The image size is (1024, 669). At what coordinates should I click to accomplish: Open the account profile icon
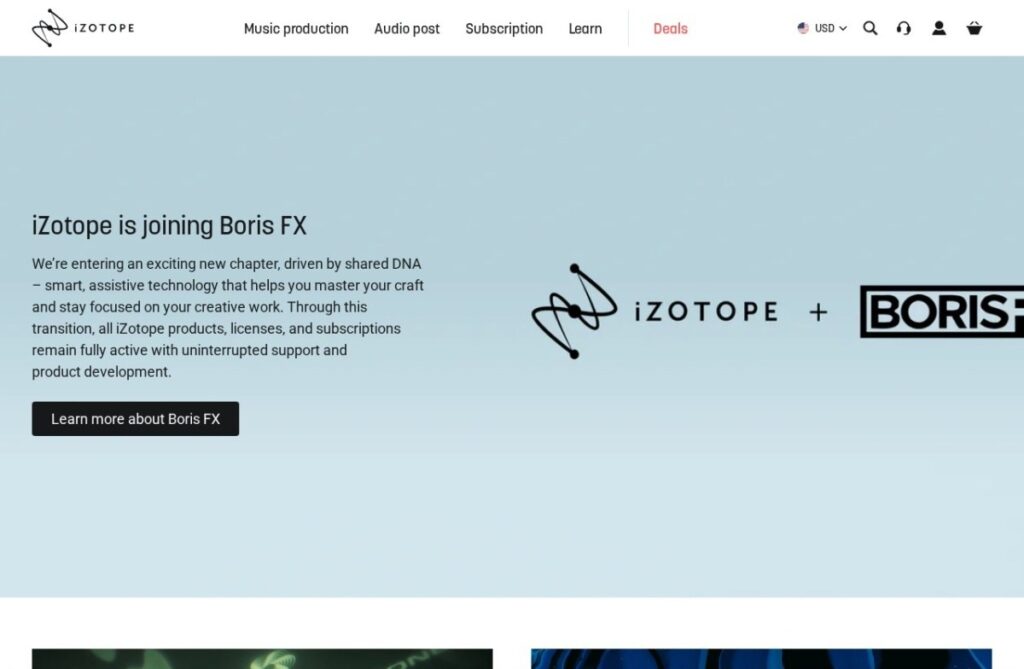click(939, 28)
